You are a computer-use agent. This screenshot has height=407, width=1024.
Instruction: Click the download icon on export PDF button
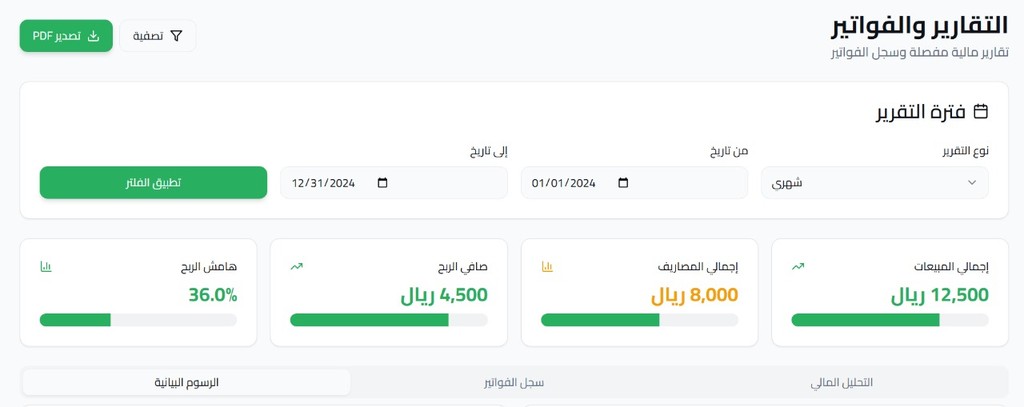94,36
